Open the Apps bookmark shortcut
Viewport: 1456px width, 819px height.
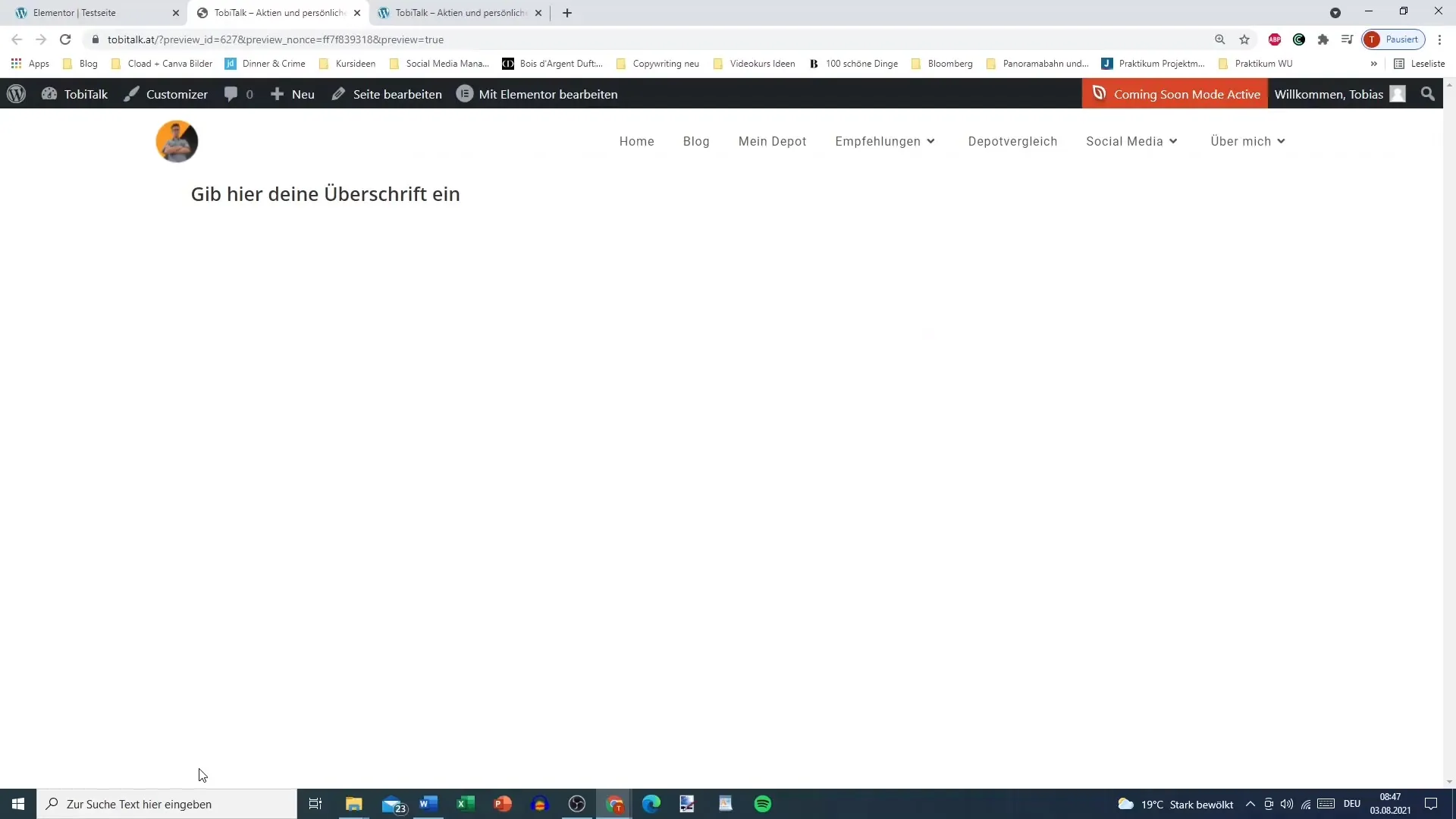coord(30,64)
